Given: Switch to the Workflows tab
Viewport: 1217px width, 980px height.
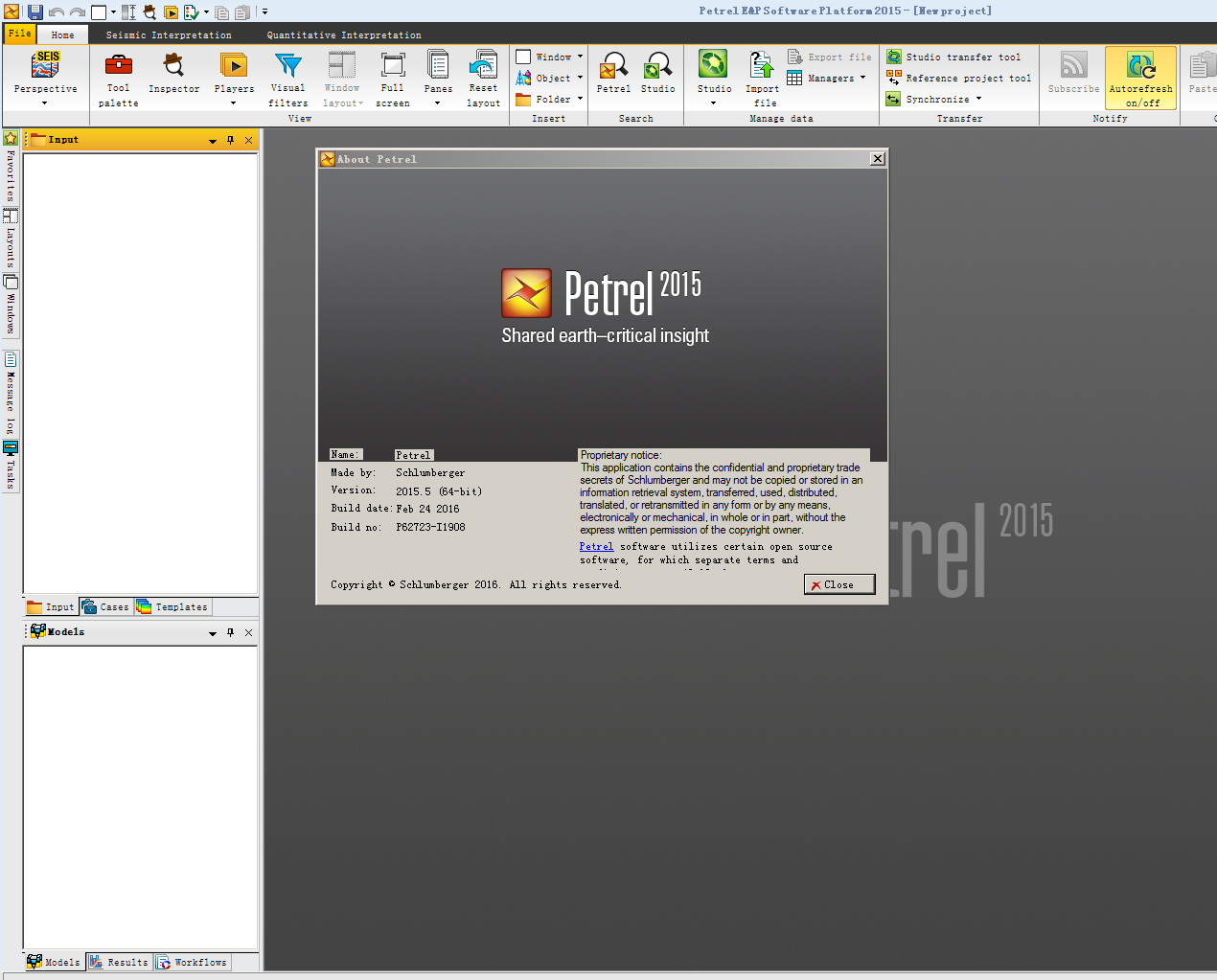Looking at the screenshot, I should click(x=192, y=962).
